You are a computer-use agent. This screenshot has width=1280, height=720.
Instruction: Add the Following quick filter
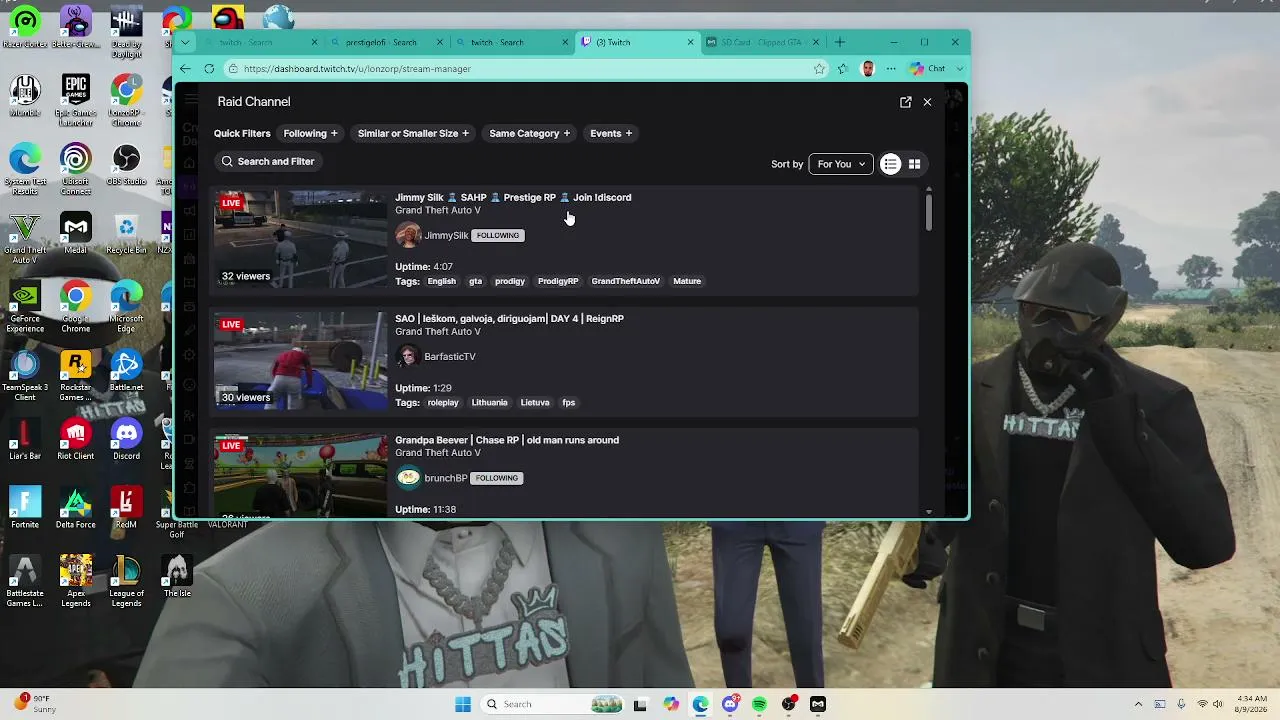[x=310, y=133]
